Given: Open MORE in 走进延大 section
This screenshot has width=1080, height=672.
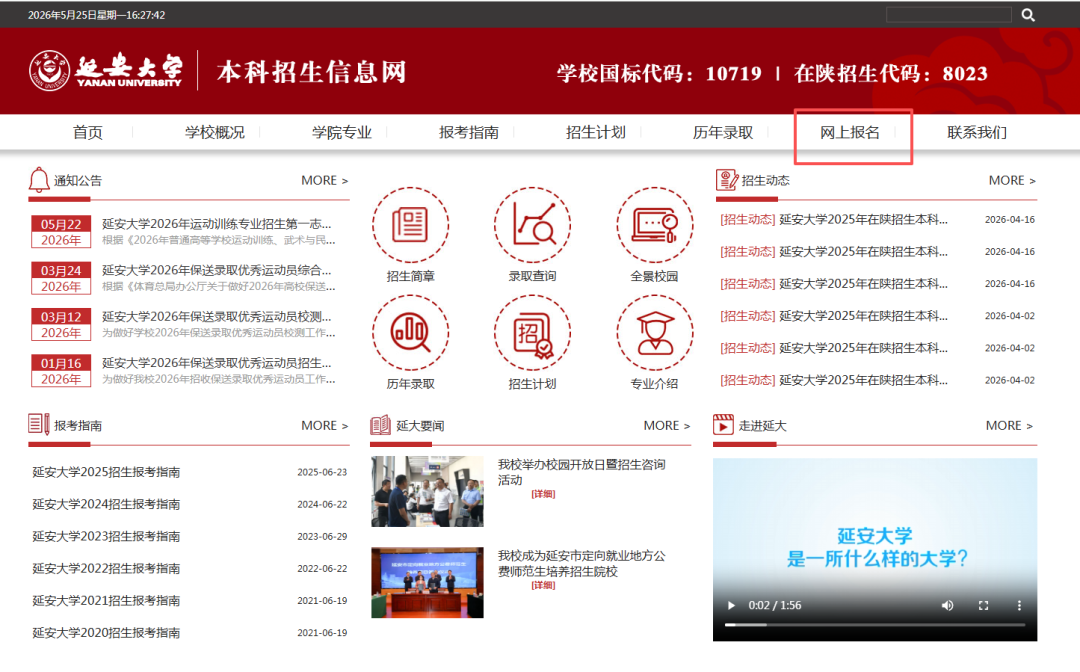Looking at the screenshot, I should tap(1009, 426).
